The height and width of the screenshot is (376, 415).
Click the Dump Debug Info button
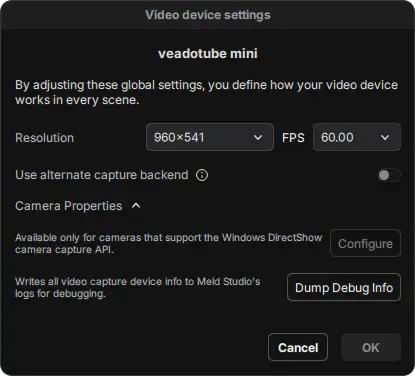pos(344,287)
